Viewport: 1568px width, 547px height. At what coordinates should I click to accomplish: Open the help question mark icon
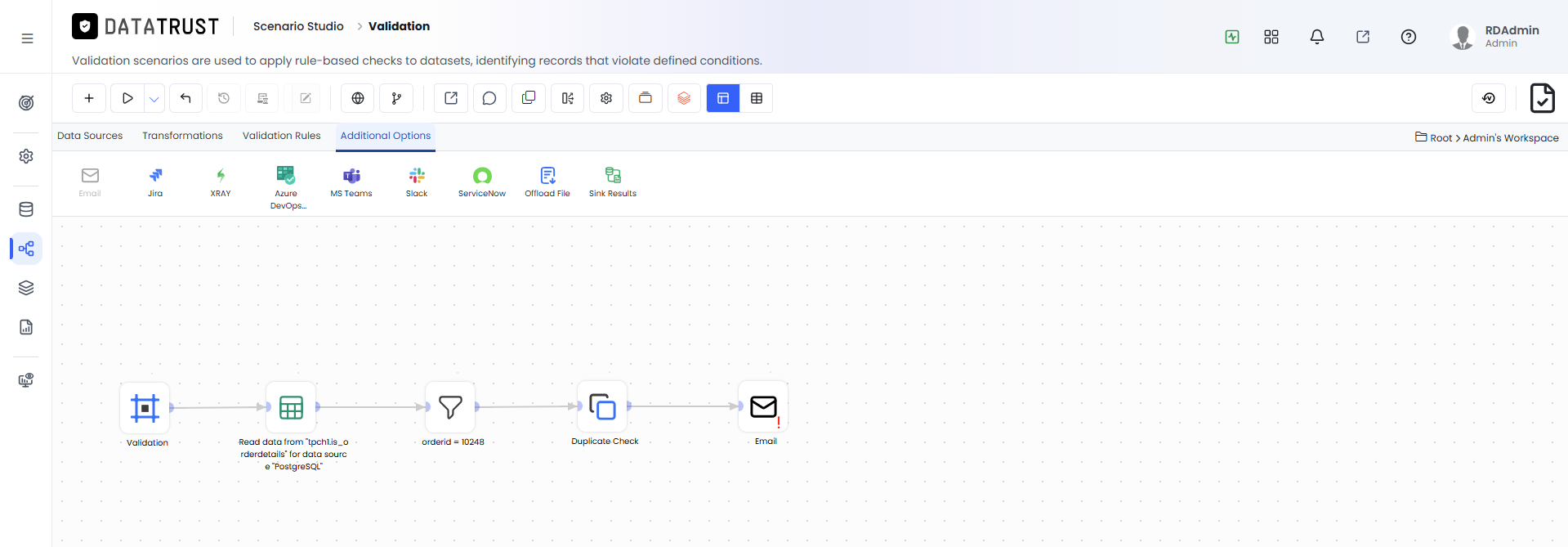(1409, 37)
